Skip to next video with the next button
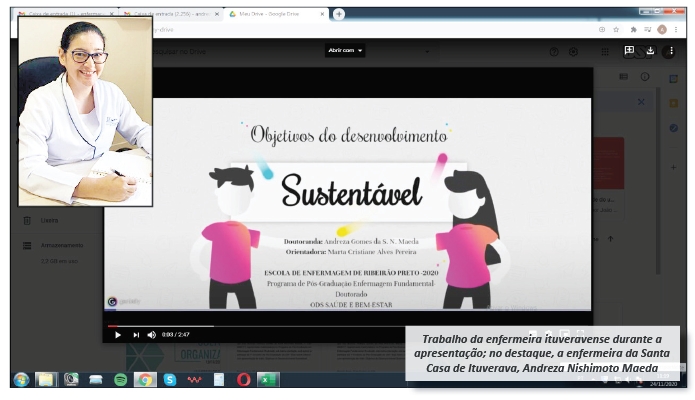The image size is (695, 400). (136, 335)
